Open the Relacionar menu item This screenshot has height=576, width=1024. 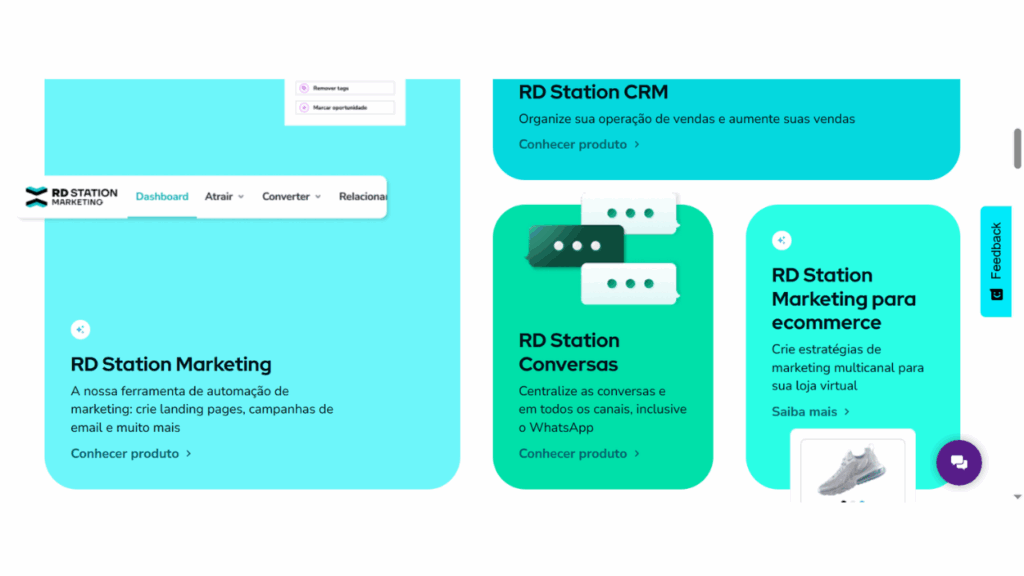362,197
